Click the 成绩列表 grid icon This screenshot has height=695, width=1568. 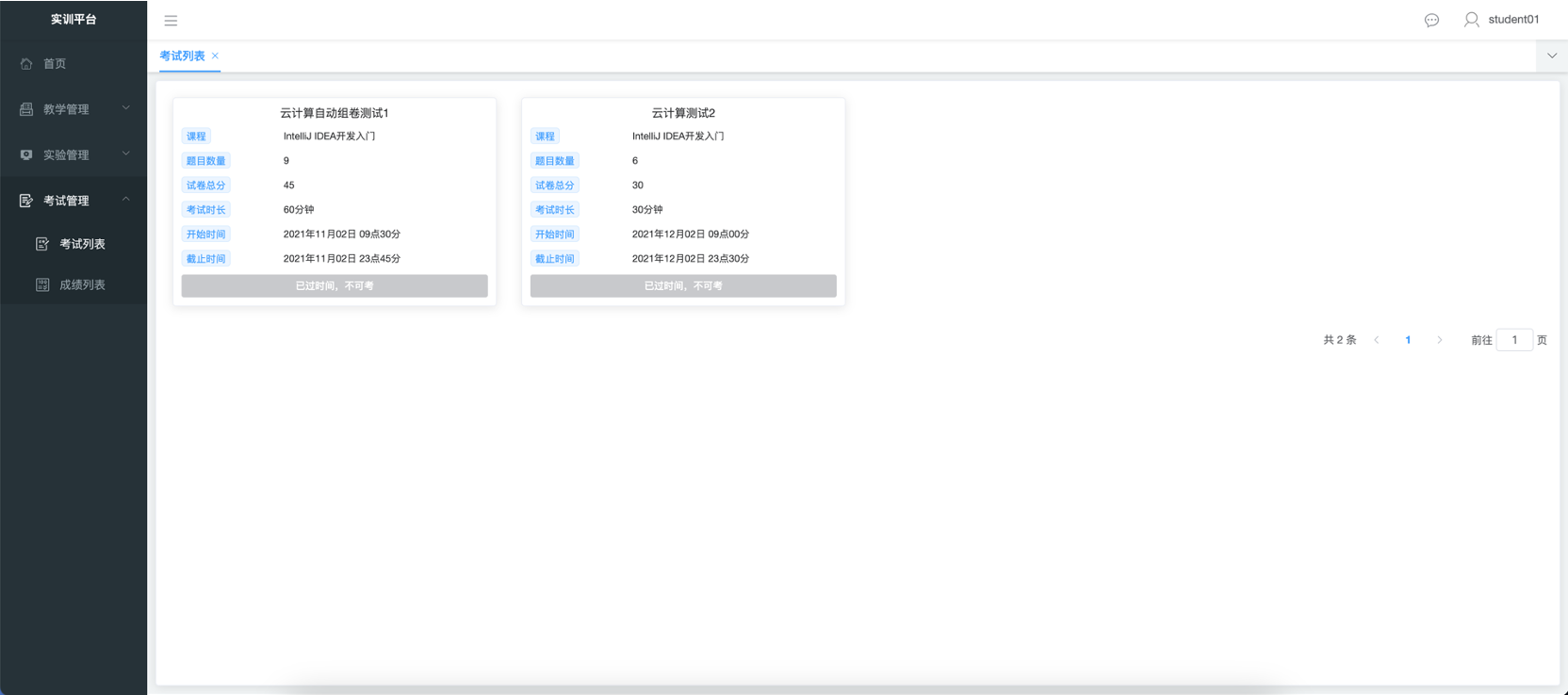[x=42, y=284]
